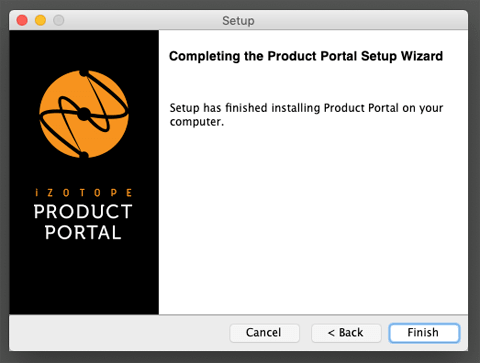Click the Setup window title text
This screenshot has height=363, width=480.
238,21
